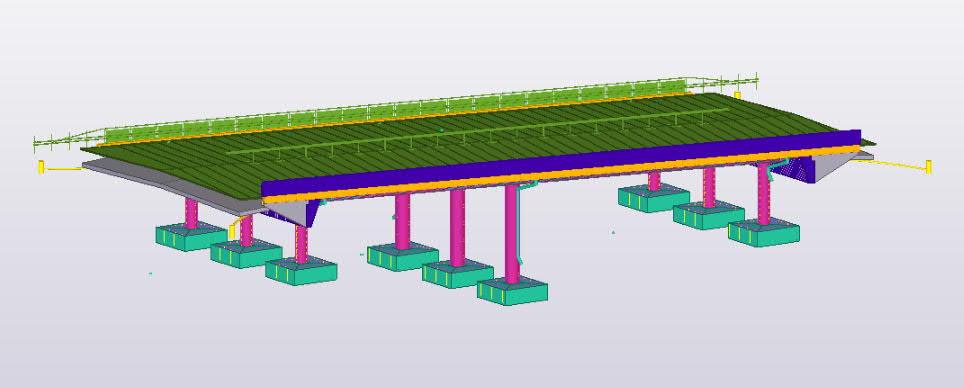Select the yellow marker at far right end
Screen dimensions: 964x388
tap(928, 167)
